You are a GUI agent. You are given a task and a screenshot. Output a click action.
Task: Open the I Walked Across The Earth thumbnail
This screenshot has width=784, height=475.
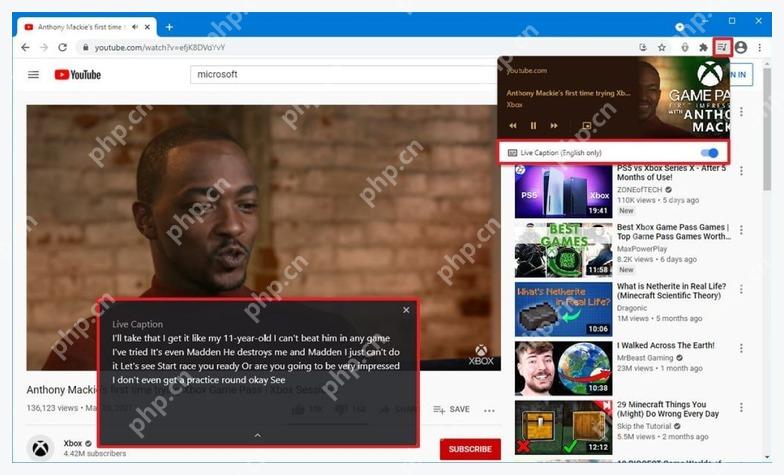pyautogui.click(x=564, y=368)
